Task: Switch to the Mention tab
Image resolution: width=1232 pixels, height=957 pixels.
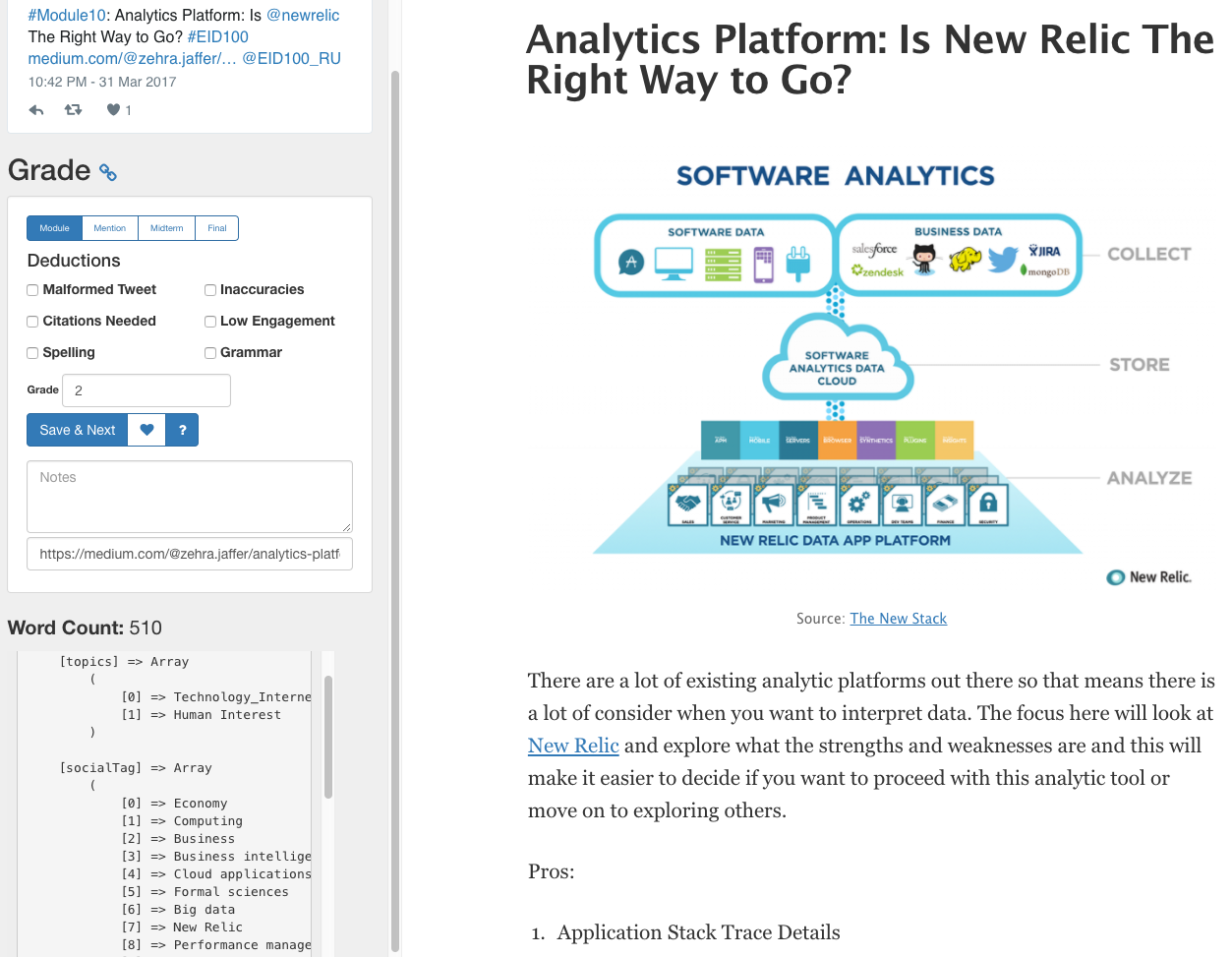Action: point(110,228)
